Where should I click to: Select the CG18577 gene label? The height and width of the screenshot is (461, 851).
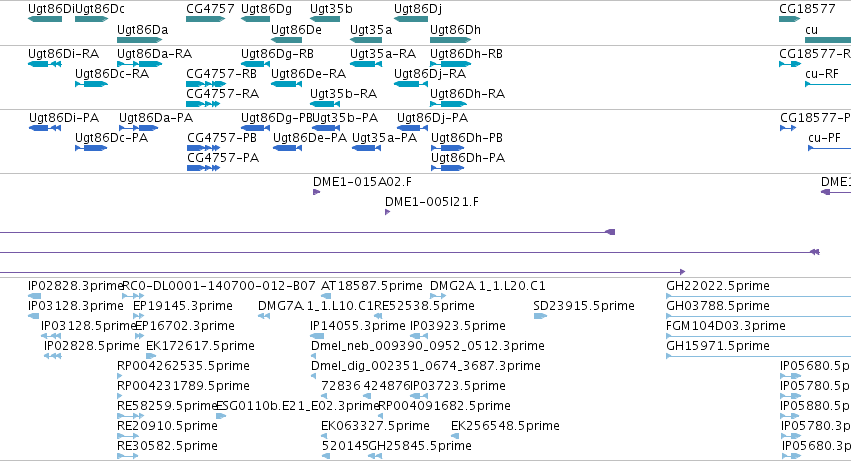click(x=807, y=9)
